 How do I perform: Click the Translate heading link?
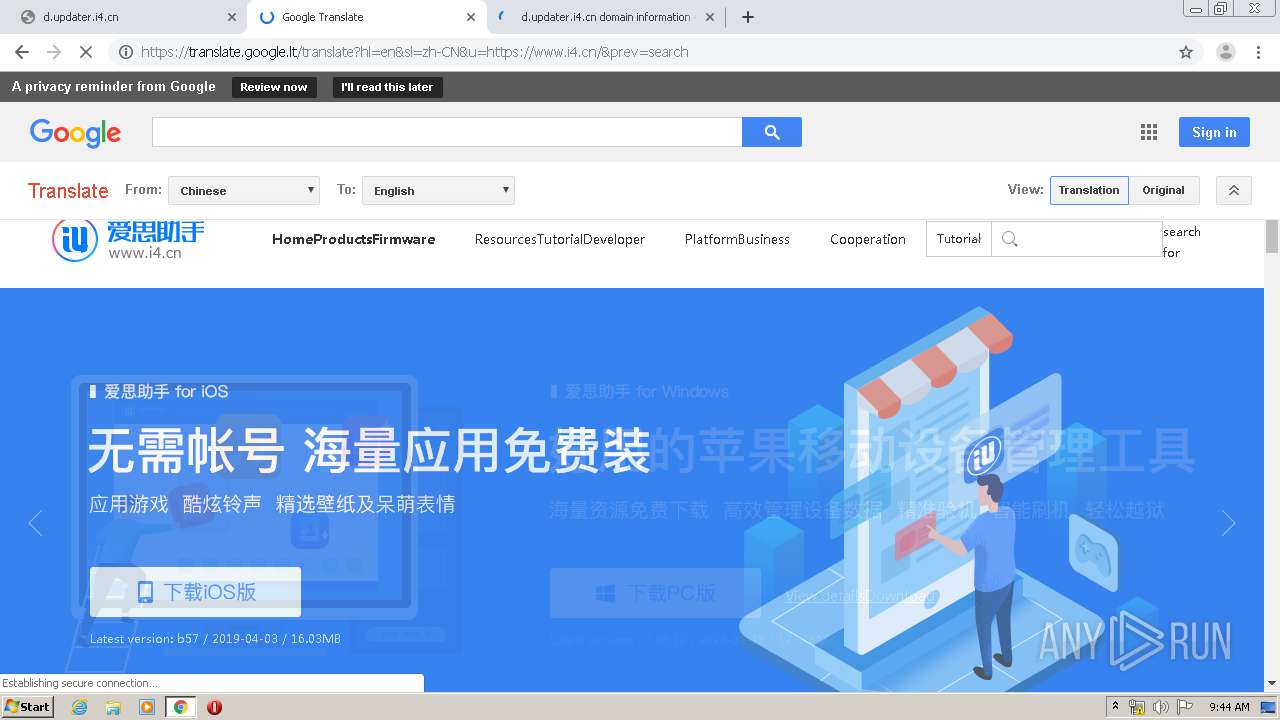tap(68, 190)
